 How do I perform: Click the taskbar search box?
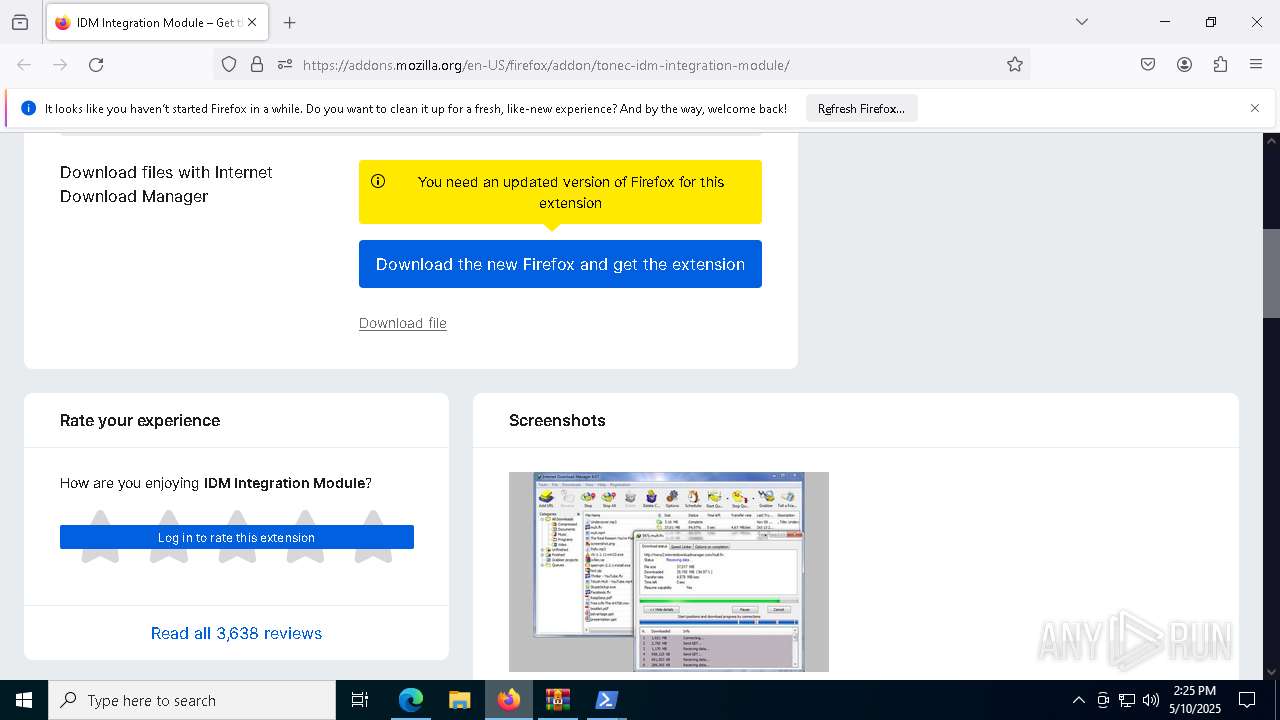[192, 700]
